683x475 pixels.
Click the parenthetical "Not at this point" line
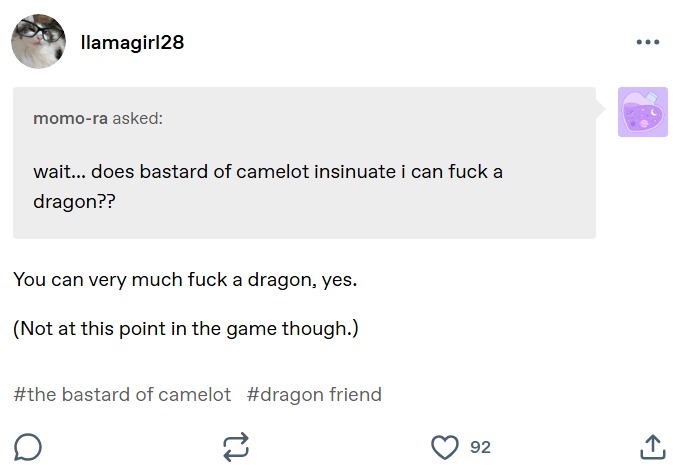tap(185, 329)
